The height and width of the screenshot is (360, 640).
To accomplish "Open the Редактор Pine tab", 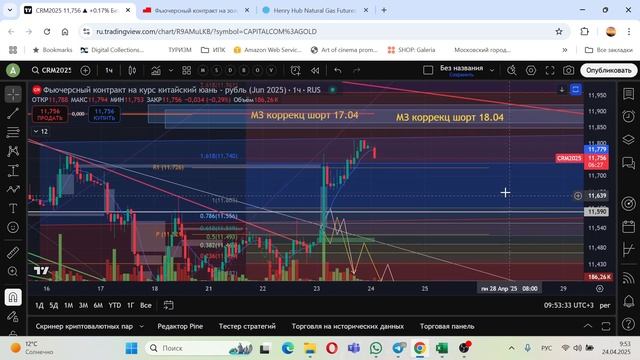I will click(180, 326).
